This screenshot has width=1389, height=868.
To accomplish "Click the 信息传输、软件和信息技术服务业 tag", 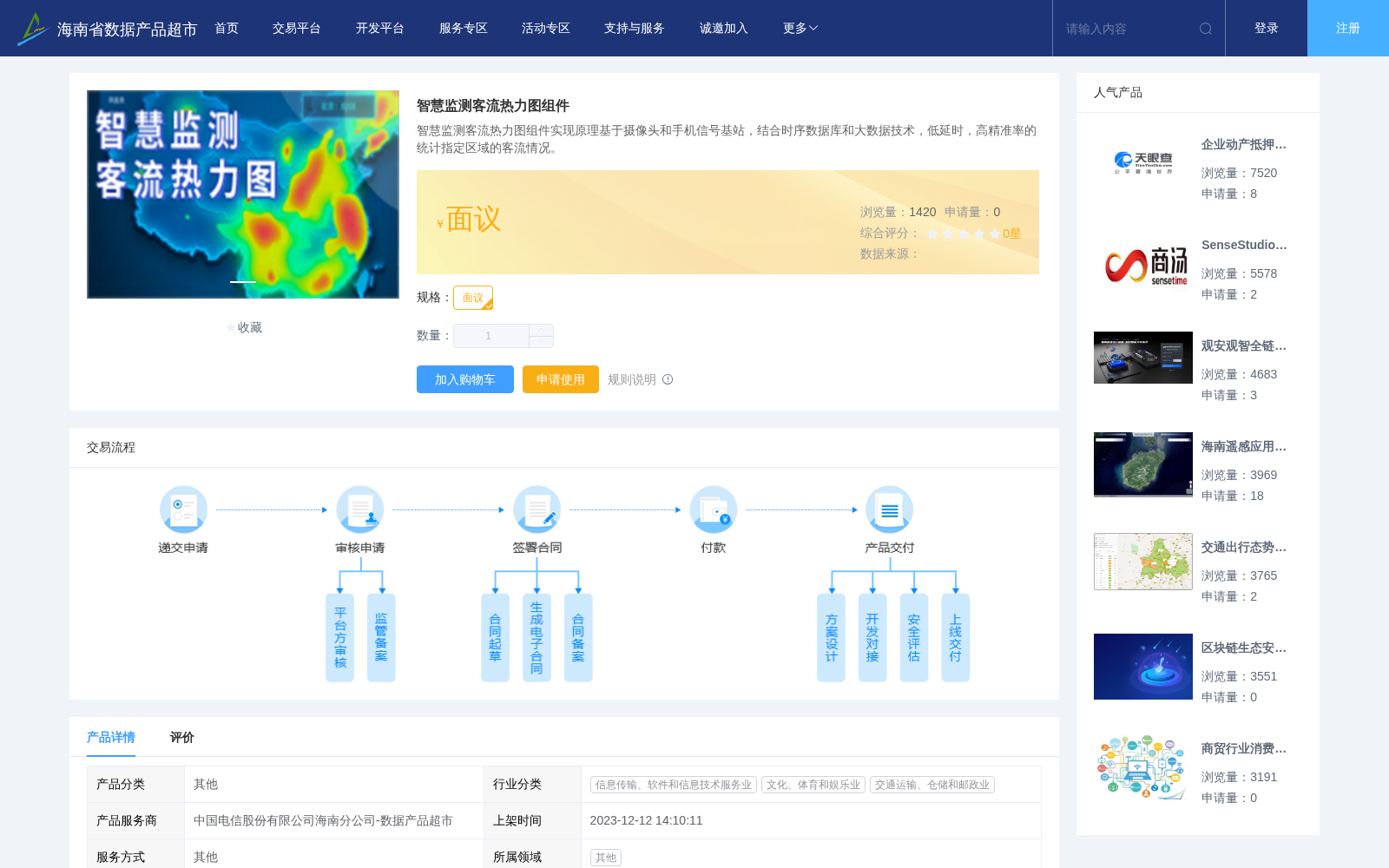I will pyautogui.click(x=674, y=785).
